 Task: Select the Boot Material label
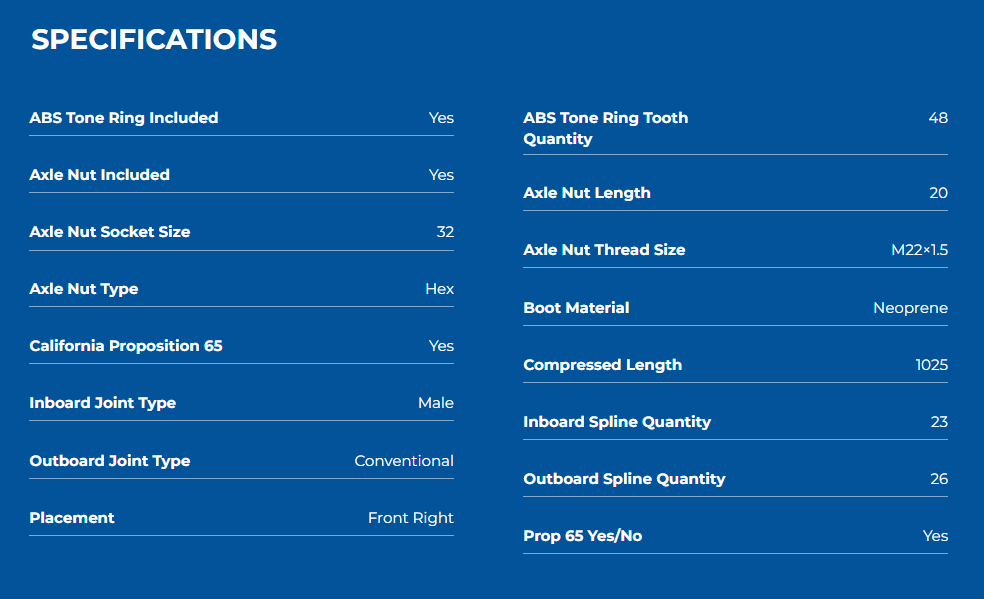pyautogui.click(x=576, y=308)
